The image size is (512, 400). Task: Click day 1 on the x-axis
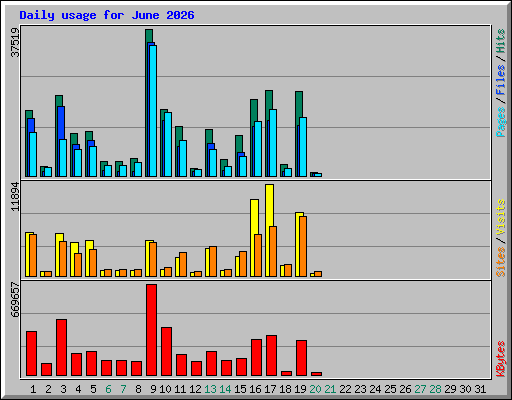click(x=33, y=389)
